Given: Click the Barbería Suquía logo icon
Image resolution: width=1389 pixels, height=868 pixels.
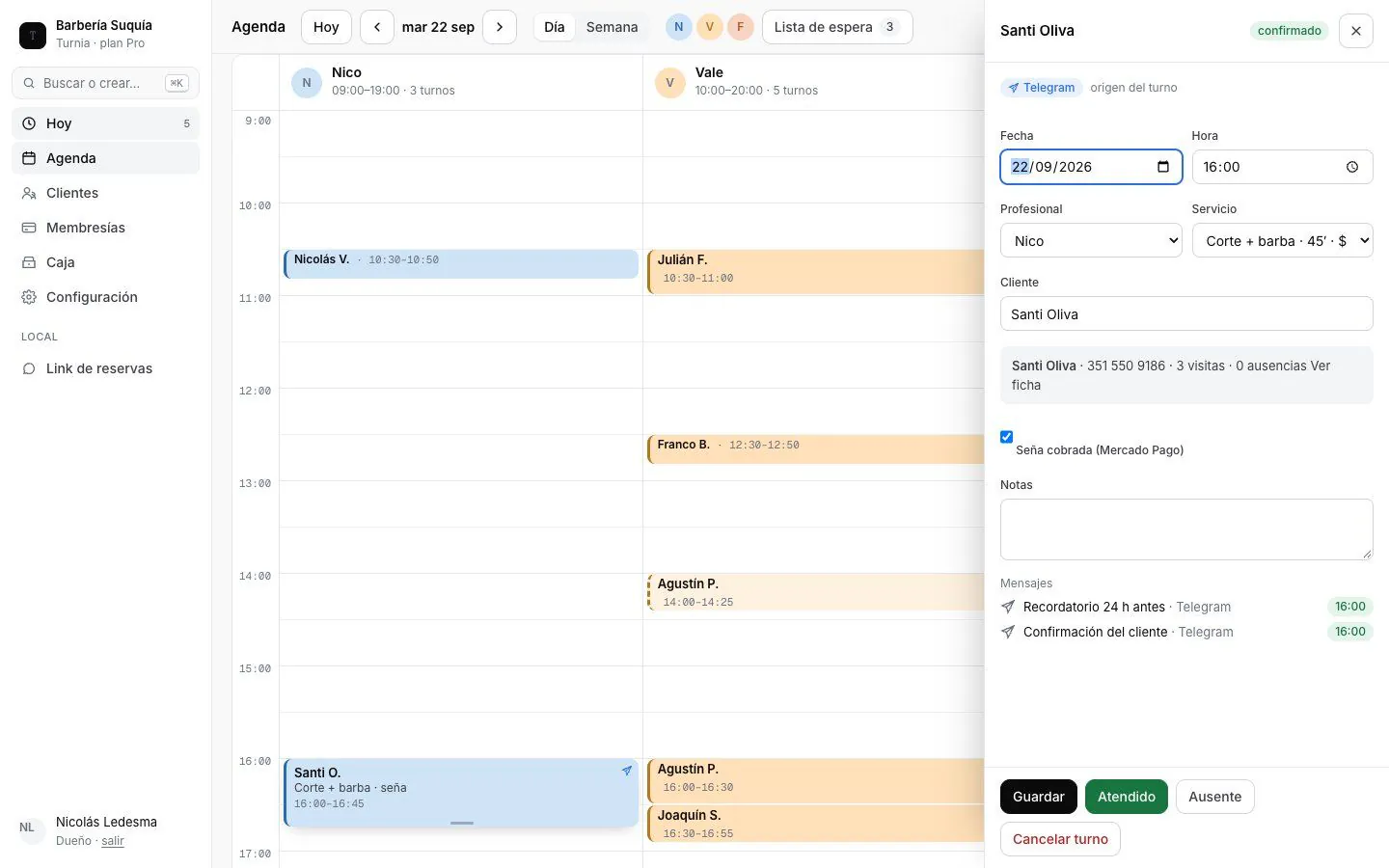Looking at the screenshot, I should [33, 35].
